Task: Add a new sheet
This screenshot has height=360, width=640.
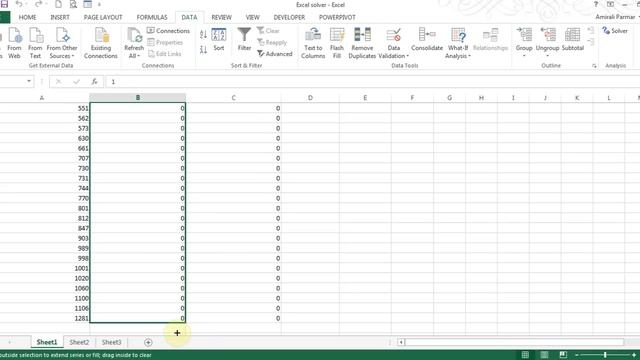Action: click(x=148, y=342)
